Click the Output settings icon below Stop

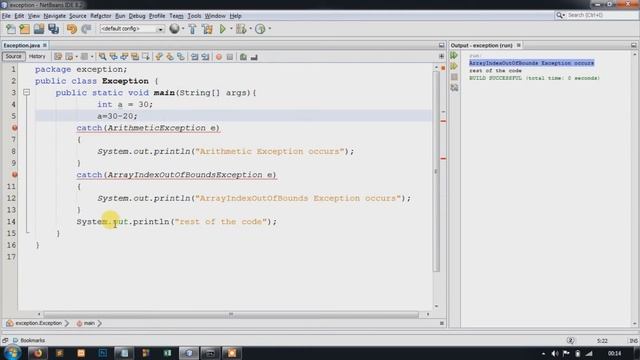tap(454, 88)
